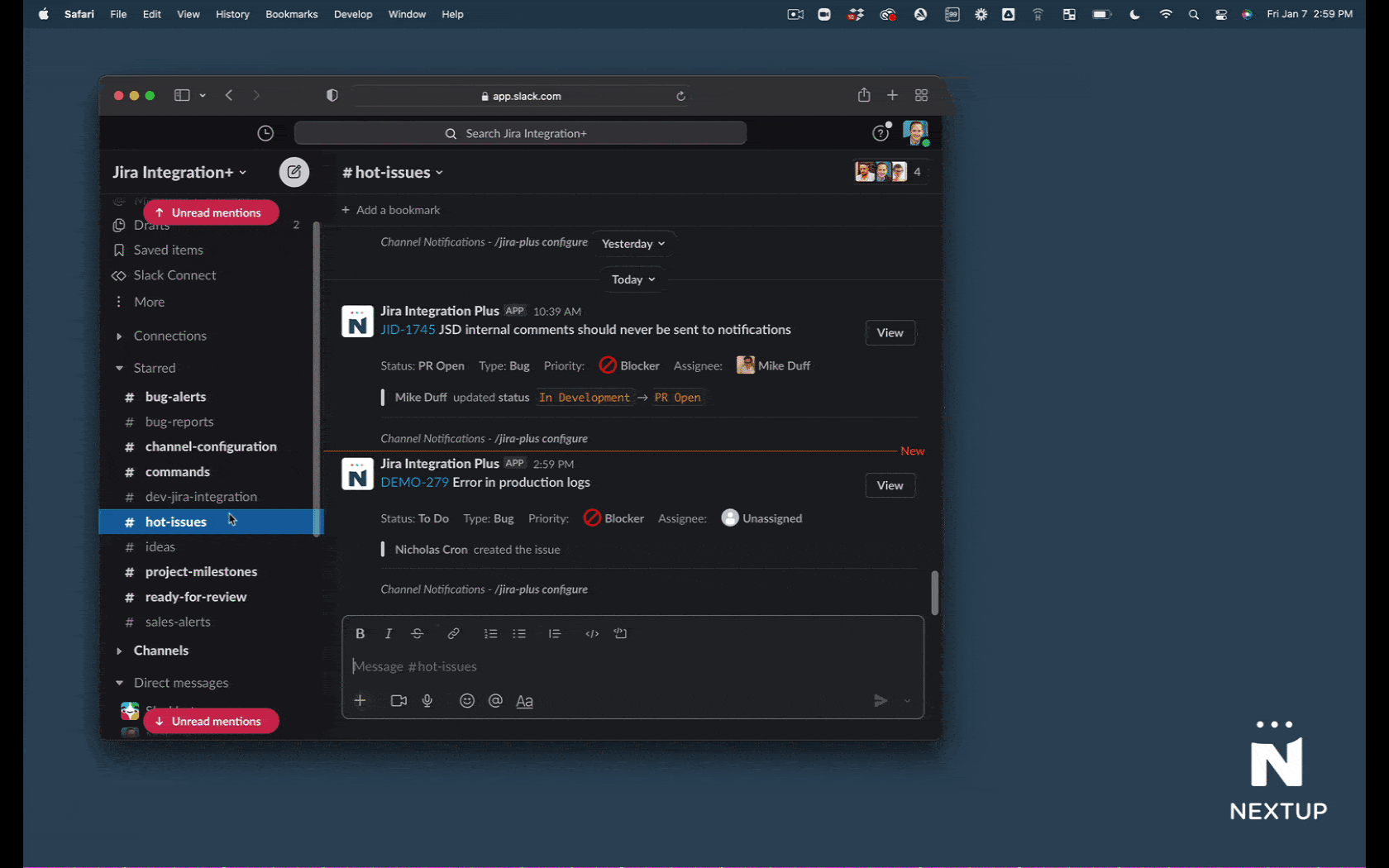Click the compose new message icon
The width and height of the screenshot is (1389, 868).
pos(294,172)
